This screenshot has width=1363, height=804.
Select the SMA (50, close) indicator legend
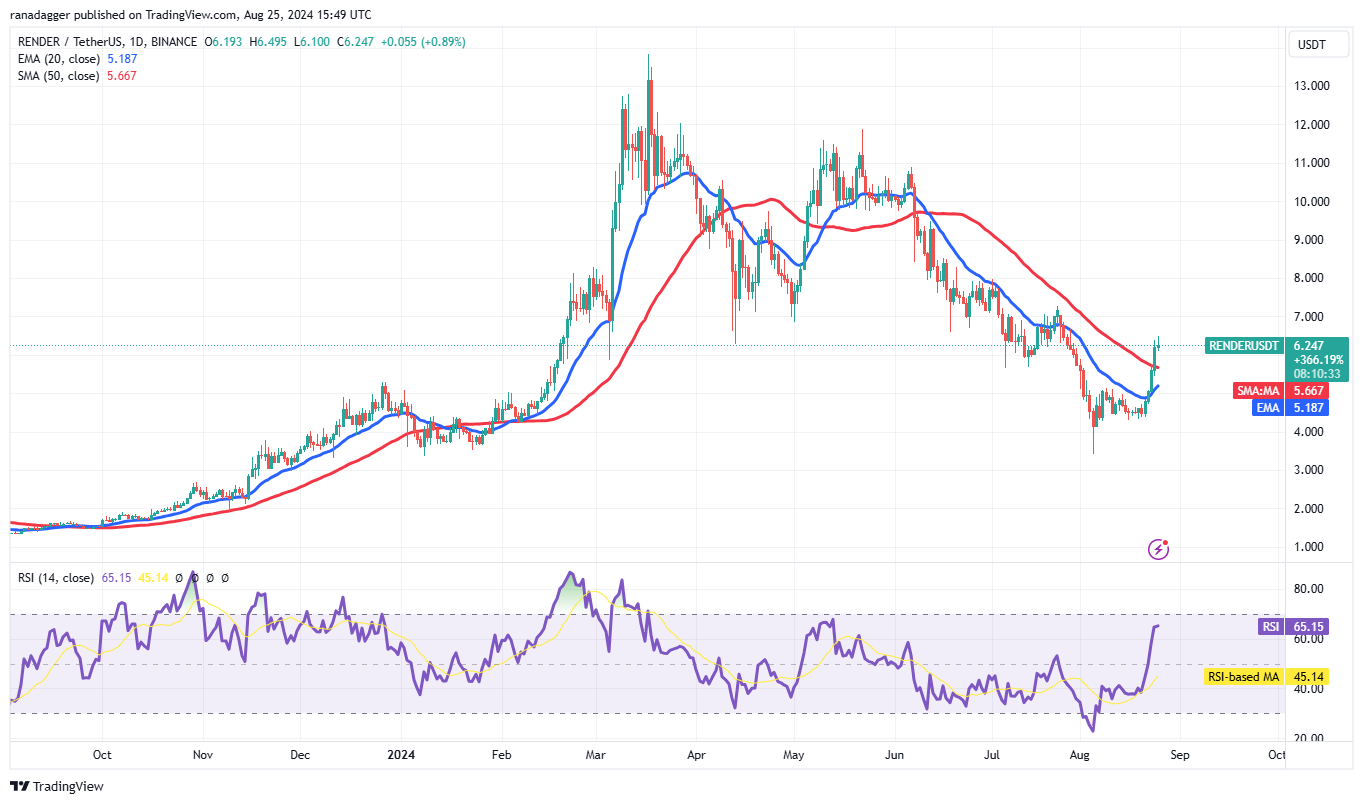57,76
